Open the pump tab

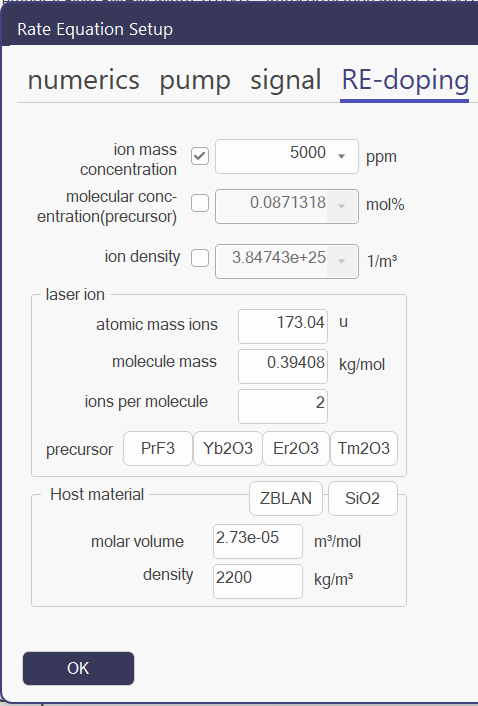click(195, 81)
